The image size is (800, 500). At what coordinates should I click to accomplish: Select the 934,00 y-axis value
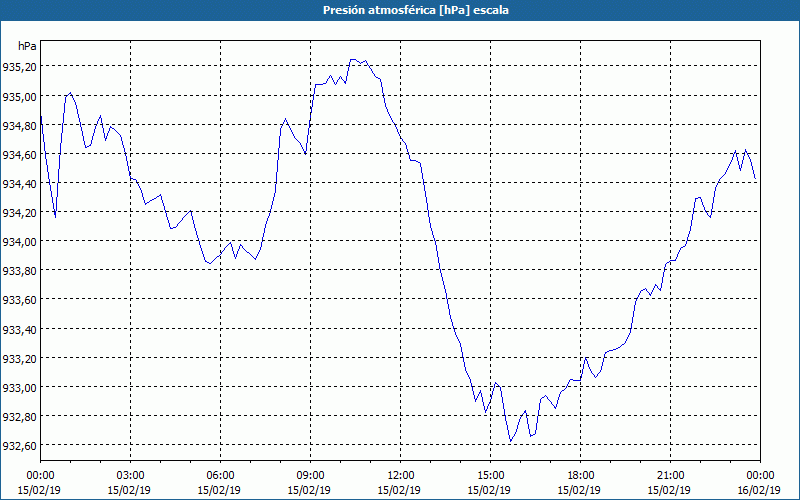click(x=19, y=242)
